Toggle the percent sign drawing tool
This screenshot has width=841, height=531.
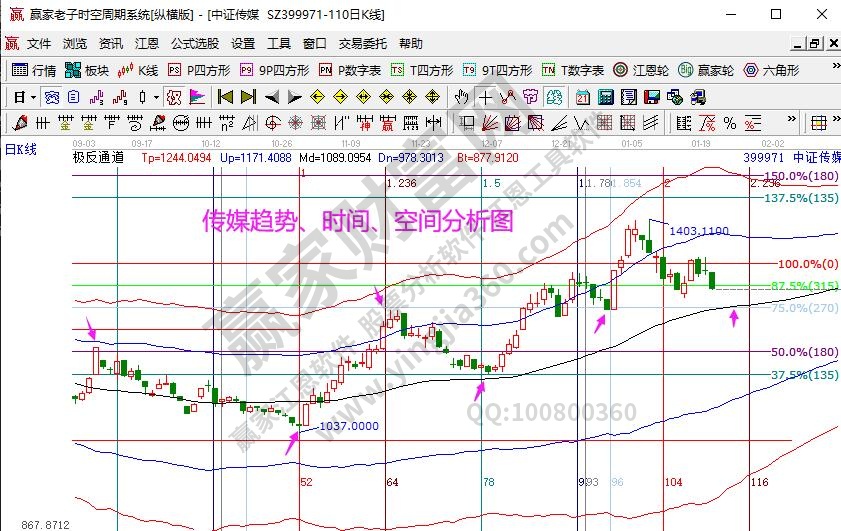[730, 123]
